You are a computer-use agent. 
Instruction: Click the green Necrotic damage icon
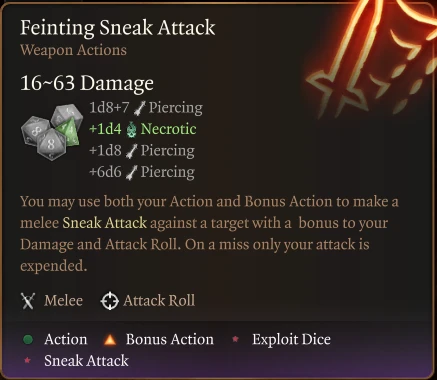(131, 129)
